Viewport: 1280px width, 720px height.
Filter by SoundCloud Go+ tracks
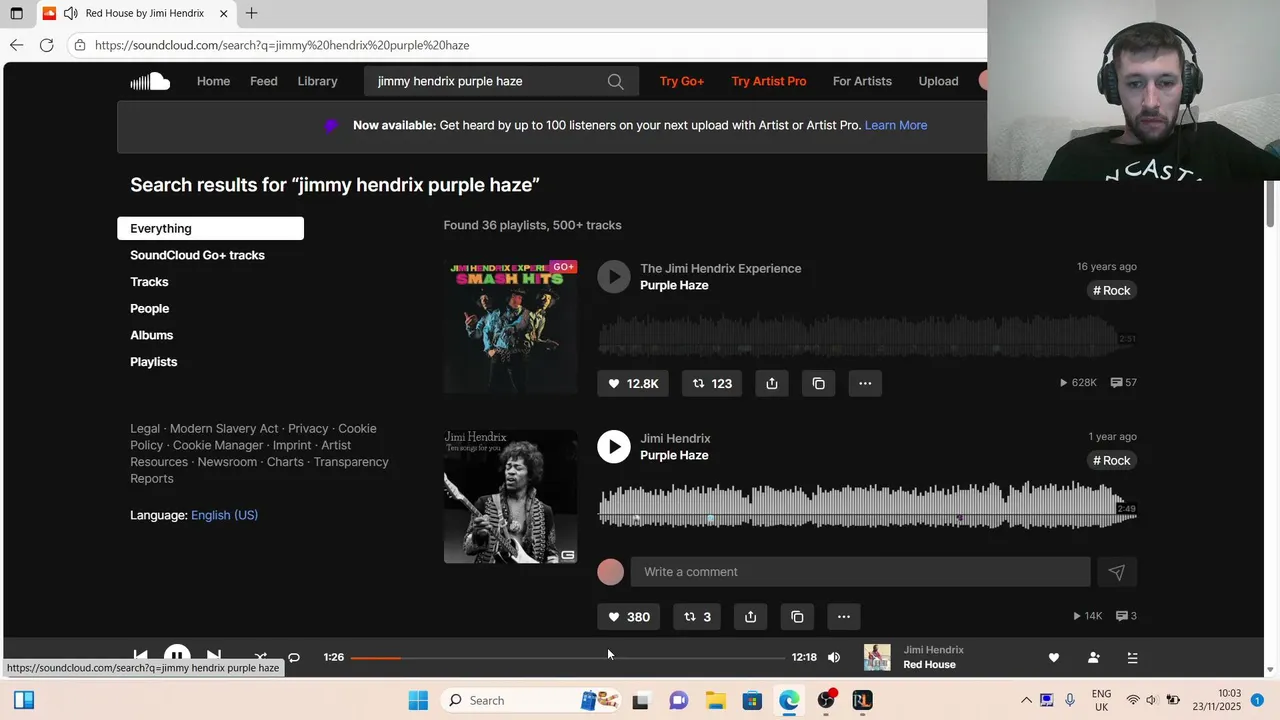pyautogui.click(x=197, y=255)
